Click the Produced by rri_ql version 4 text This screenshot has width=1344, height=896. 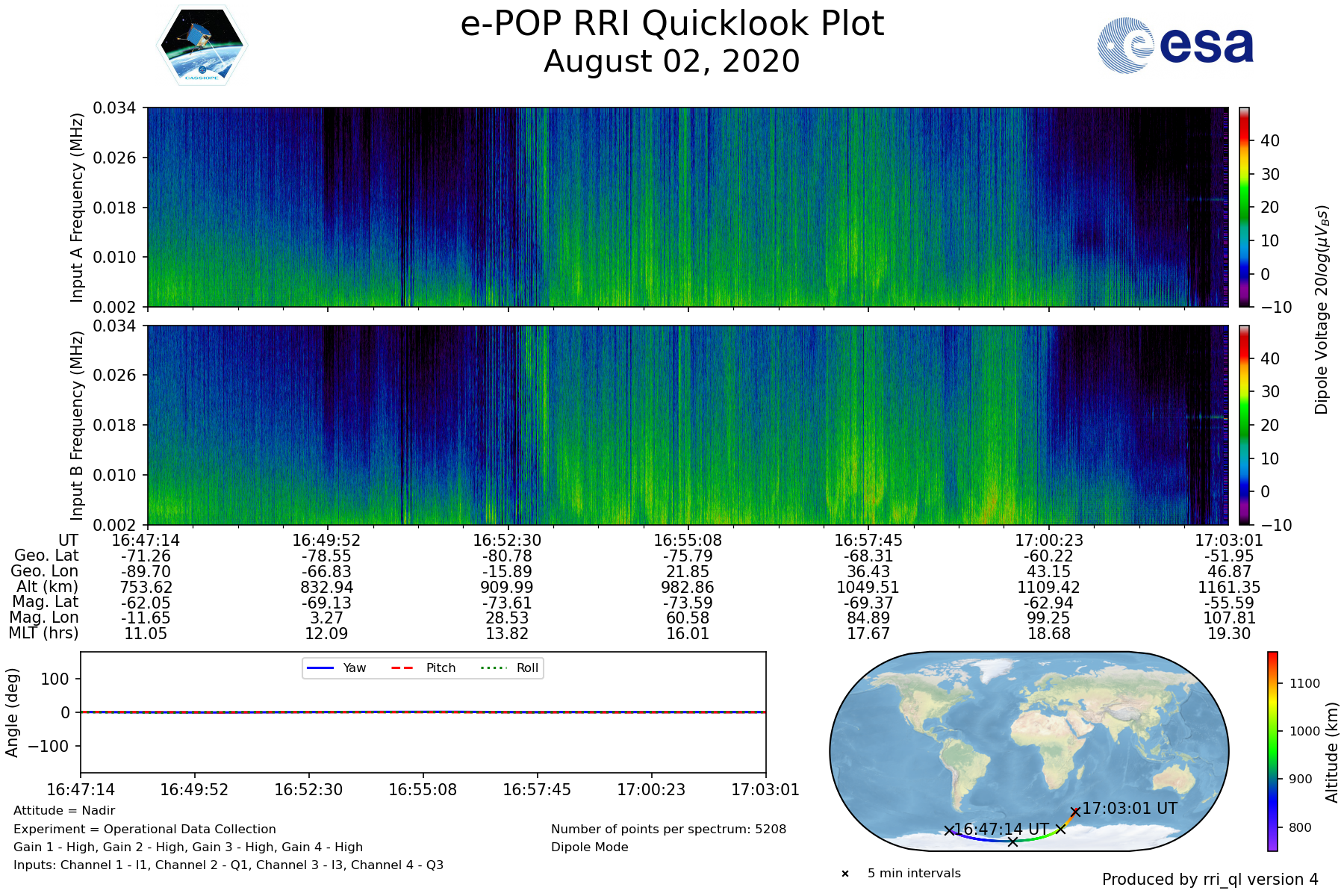point(1210,880)
